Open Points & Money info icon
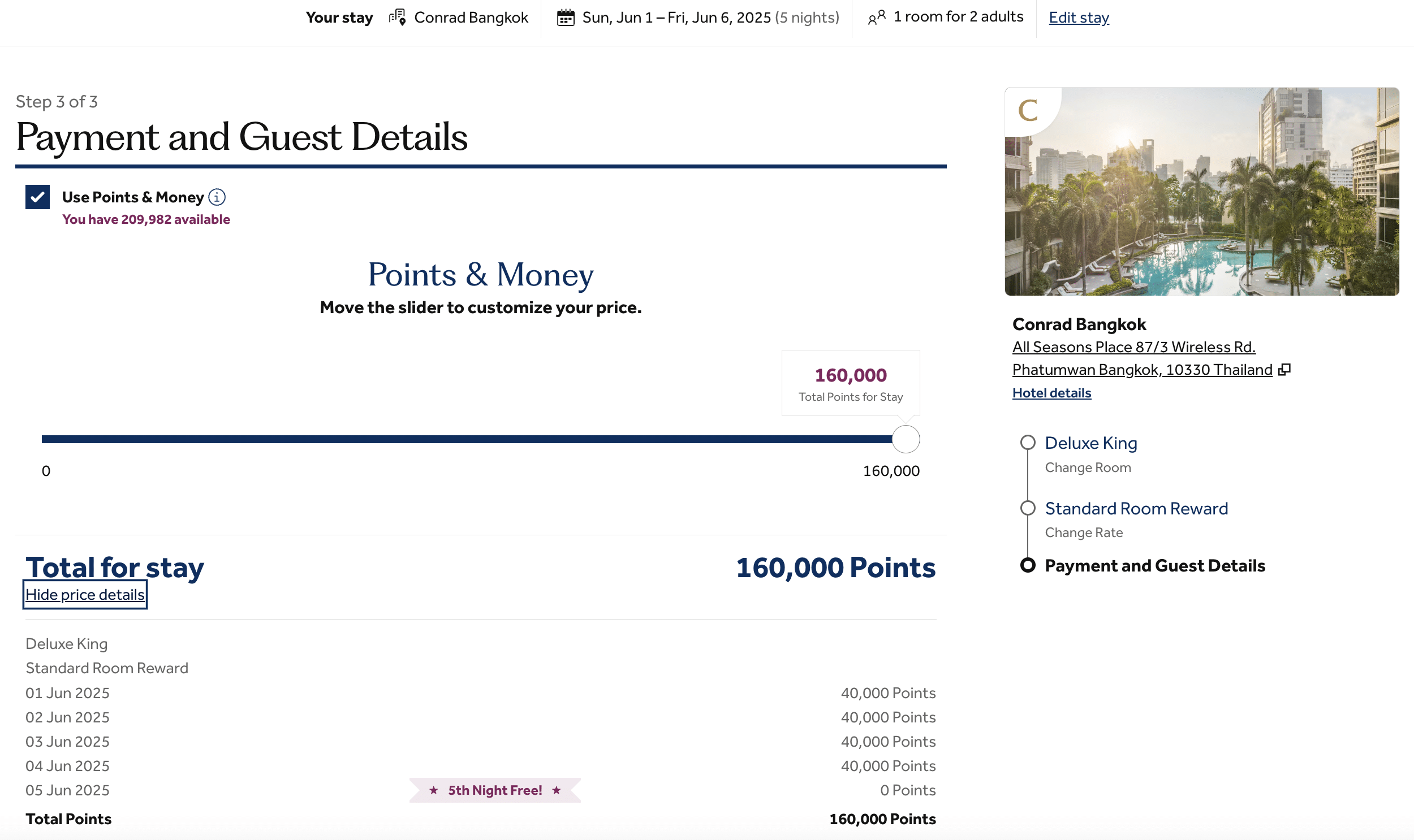 (217, 197)
